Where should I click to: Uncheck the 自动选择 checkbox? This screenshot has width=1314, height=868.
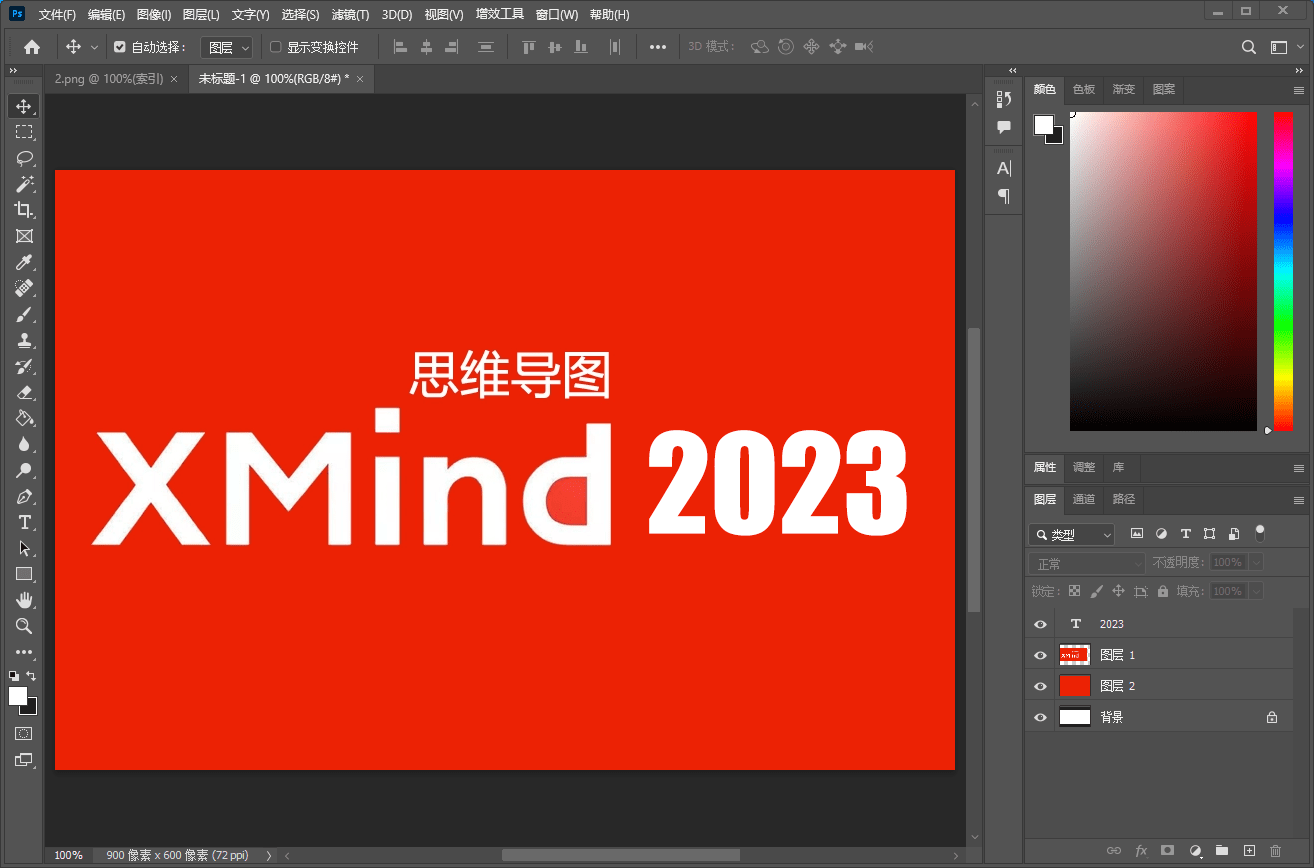120,47
